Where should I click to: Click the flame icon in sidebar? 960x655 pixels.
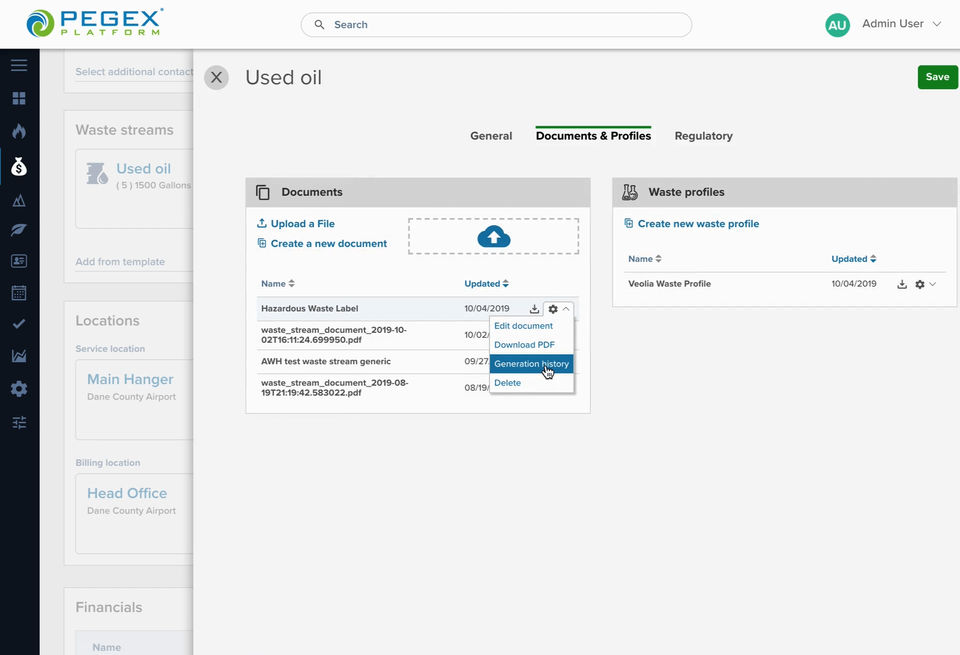[19, 131]
